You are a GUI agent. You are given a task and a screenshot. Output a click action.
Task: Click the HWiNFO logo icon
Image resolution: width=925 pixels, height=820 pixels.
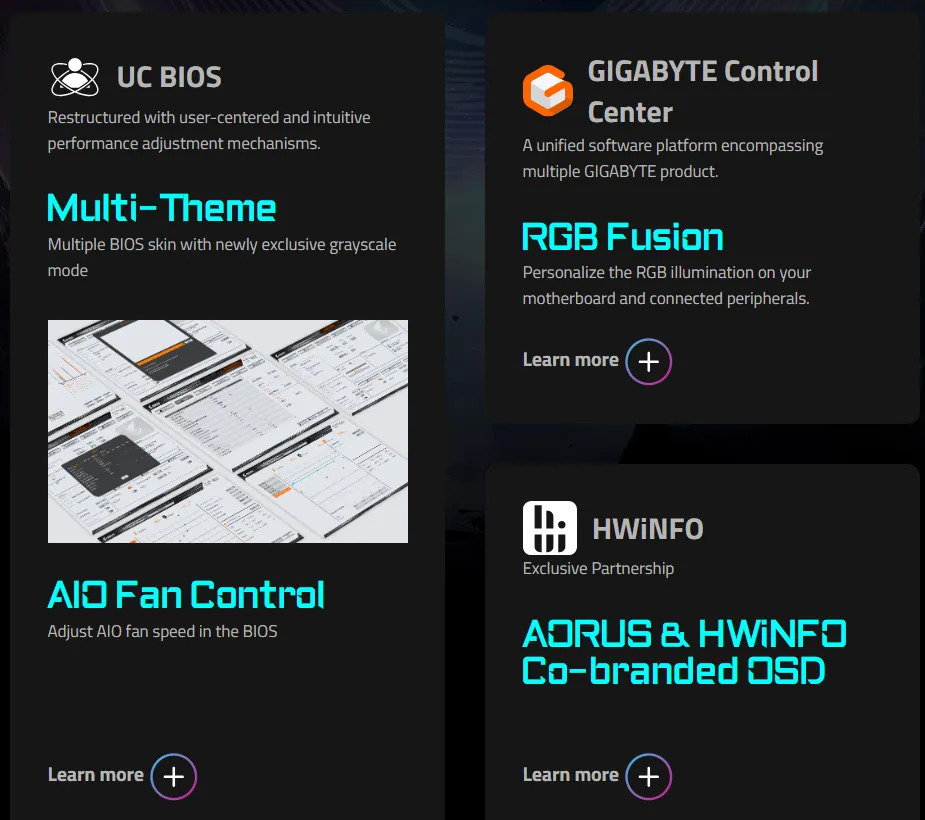click(549, 528)
